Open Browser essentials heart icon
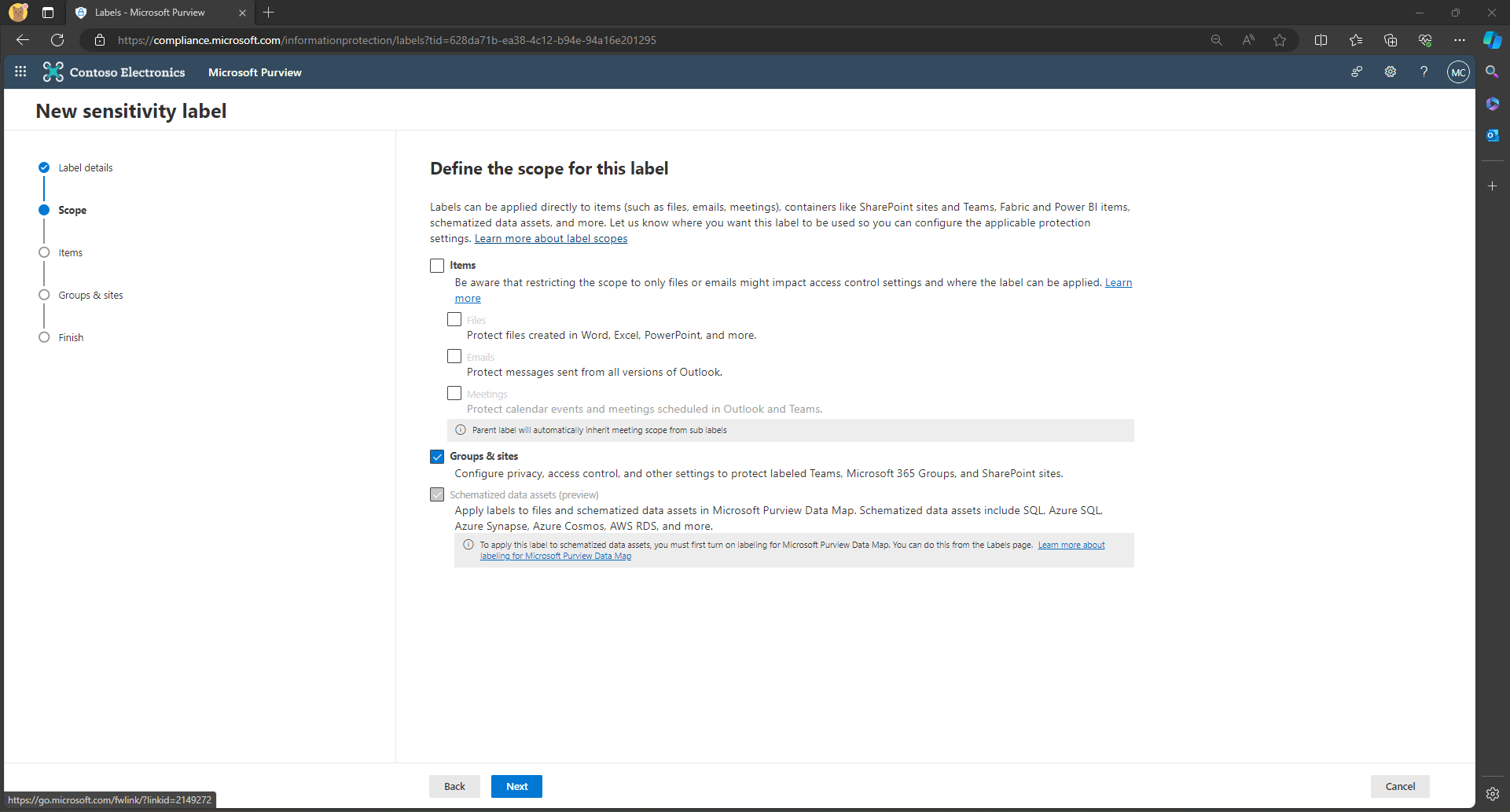The image size is (1510, 812). pos(1424,40)
